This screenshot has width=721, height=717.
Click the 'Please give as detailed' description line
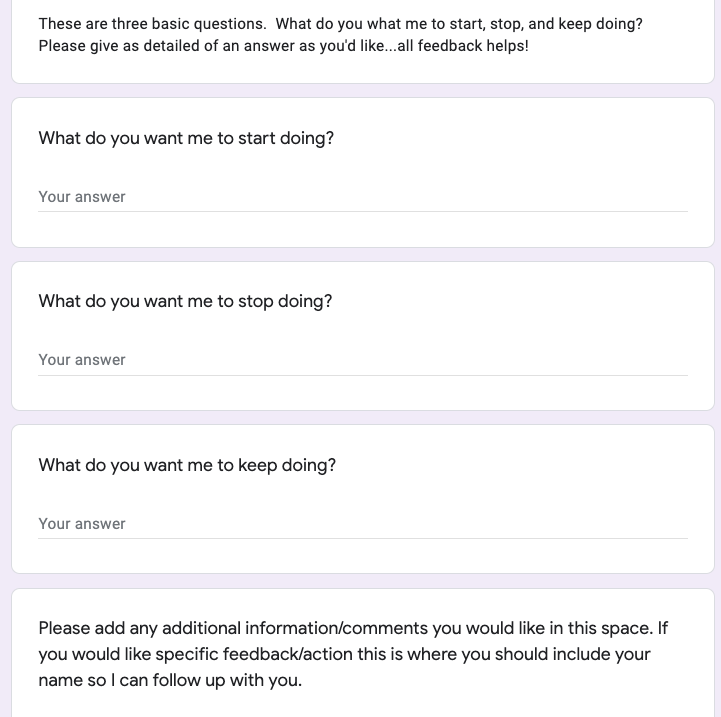click(x=283, y=46)
